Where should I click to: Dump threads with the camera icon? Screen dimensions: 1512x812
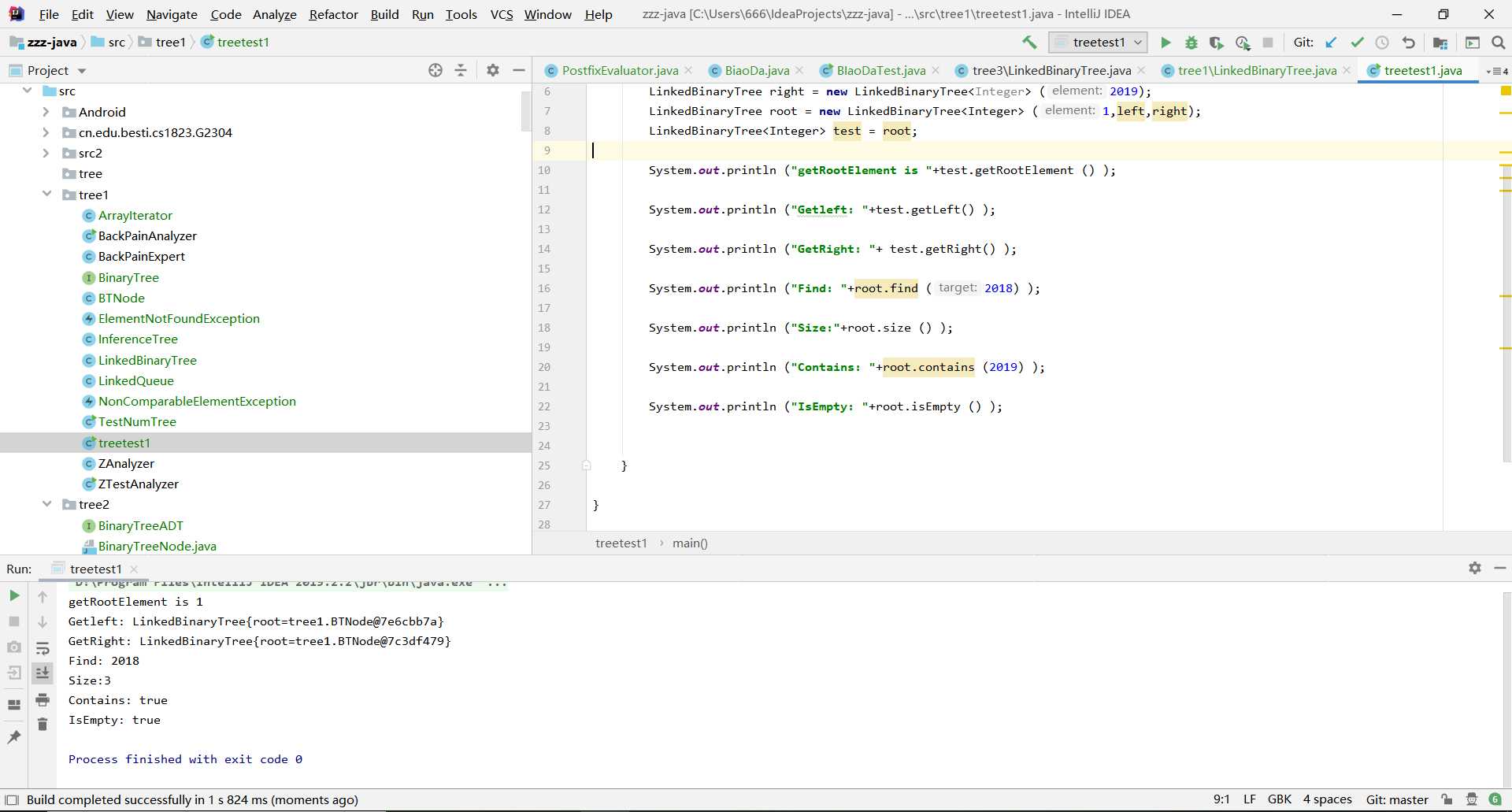(x=14, y=647)
